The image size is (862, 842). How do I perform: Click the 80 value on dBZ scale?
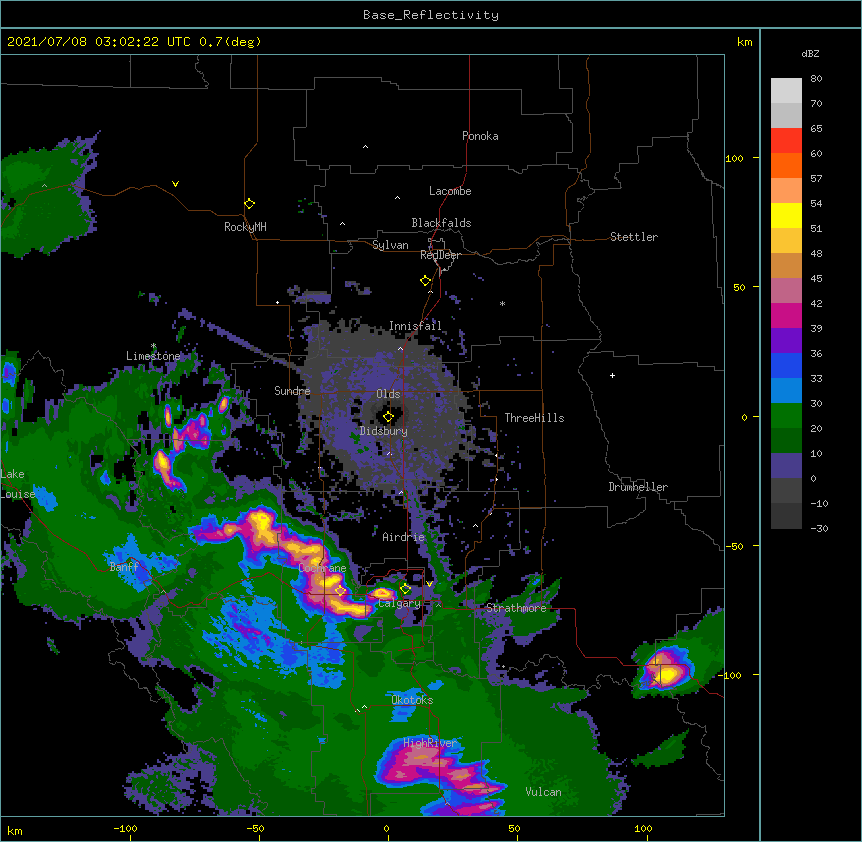point(816,79)
